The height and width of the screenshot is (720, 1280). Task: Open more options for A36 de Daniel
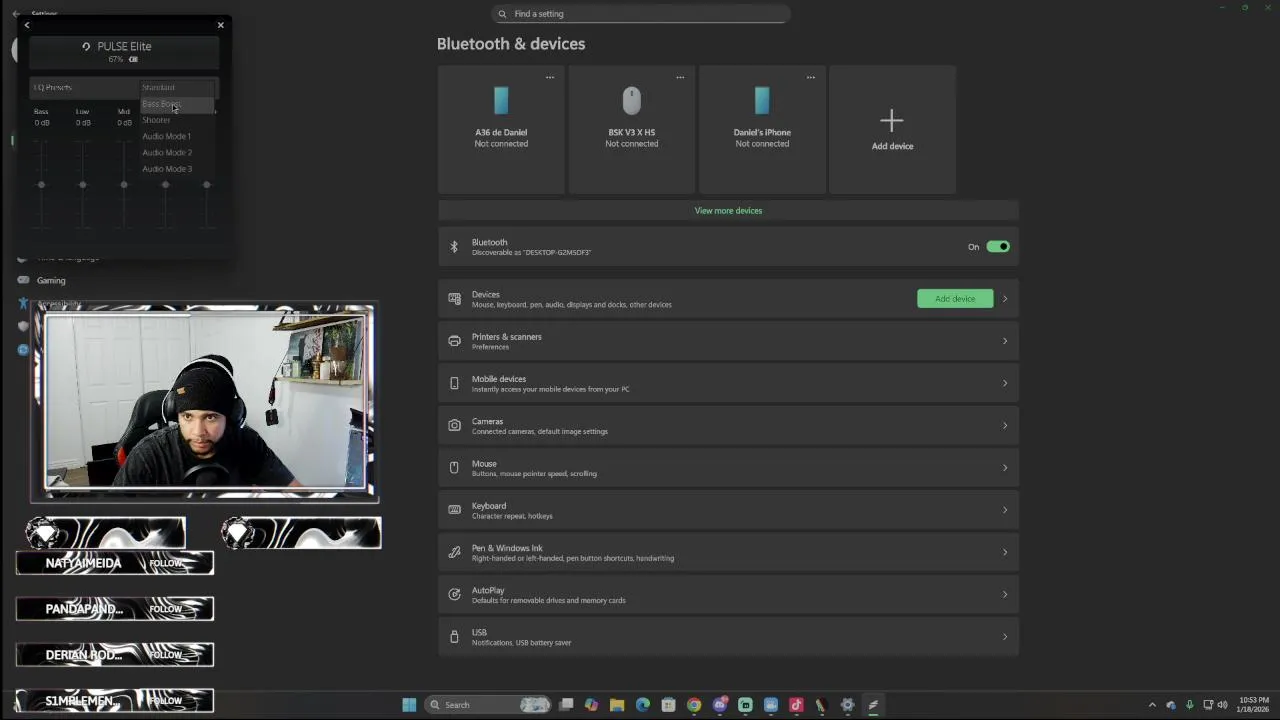pyautogui.click(x=549, y=77)
